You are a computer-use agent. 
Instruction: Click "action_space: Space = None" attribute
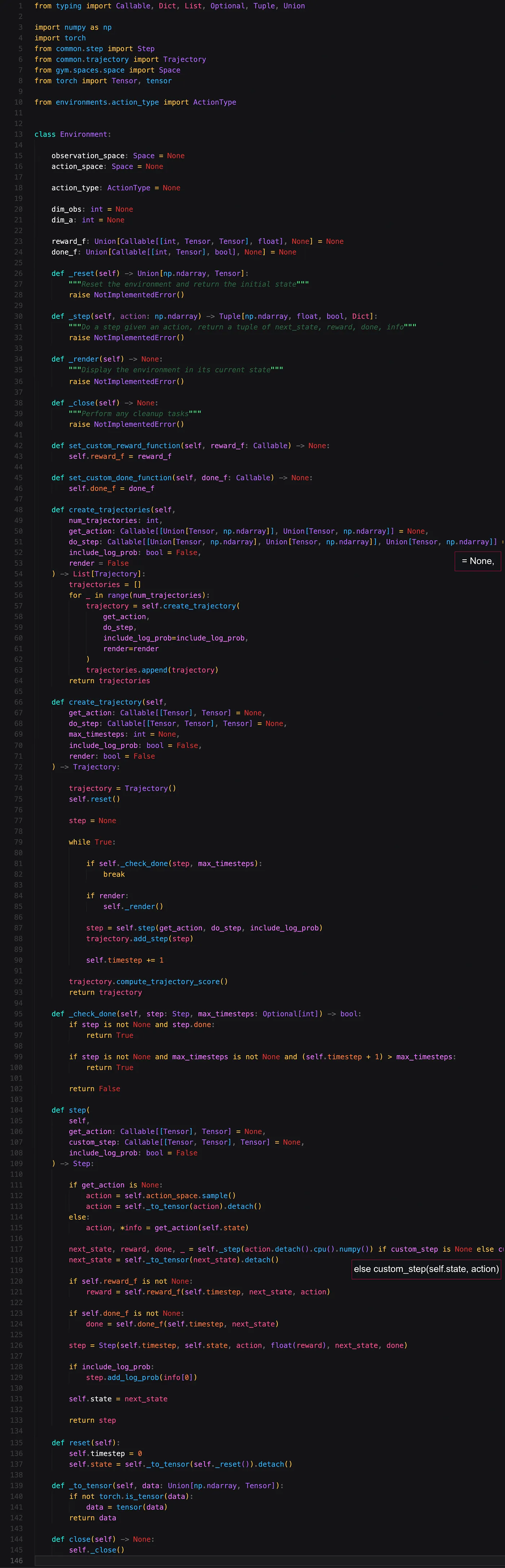click(107, 167)
